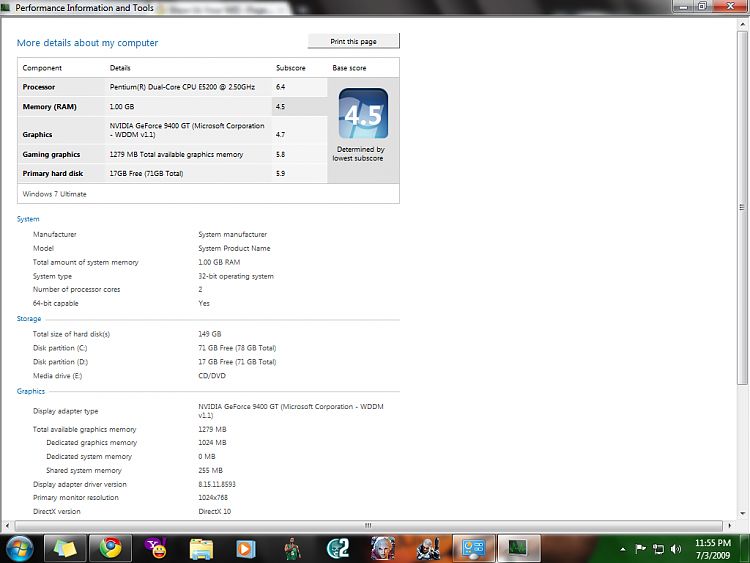This screenshot has width=750, height=563.
Task: Select the "Gaming graphics" row label
Action: (51, 155)
